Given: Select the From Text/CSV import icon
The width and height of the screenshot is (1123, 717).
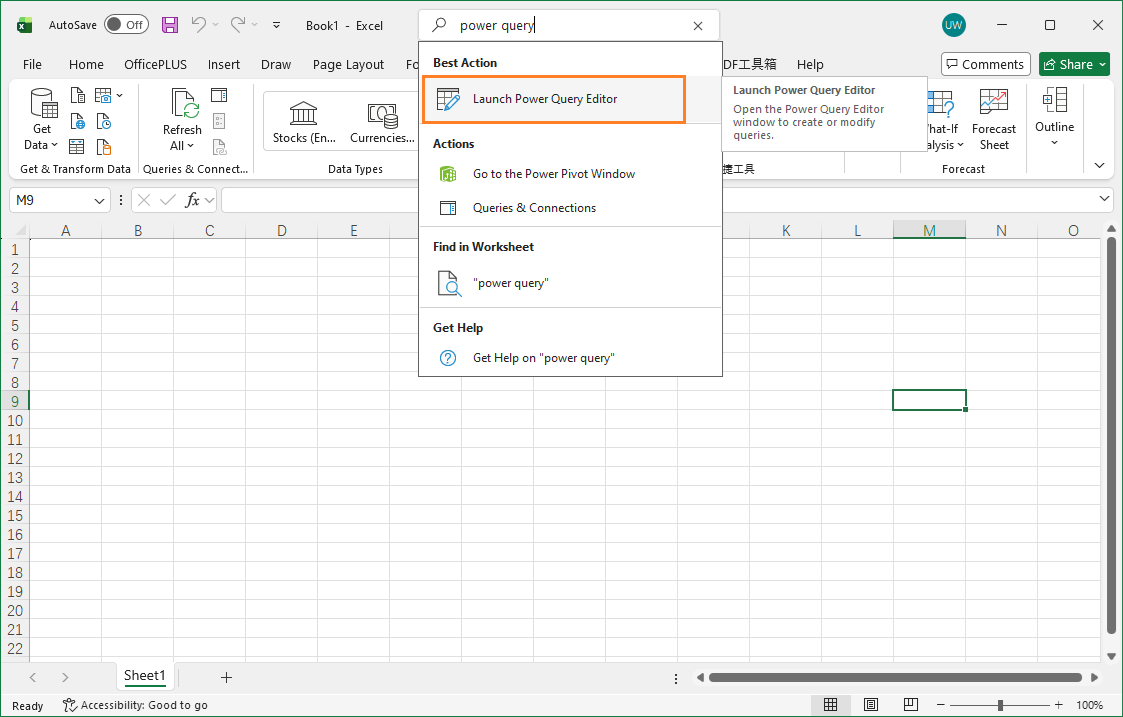Looking at the screenshot, I should click(78, 95).
